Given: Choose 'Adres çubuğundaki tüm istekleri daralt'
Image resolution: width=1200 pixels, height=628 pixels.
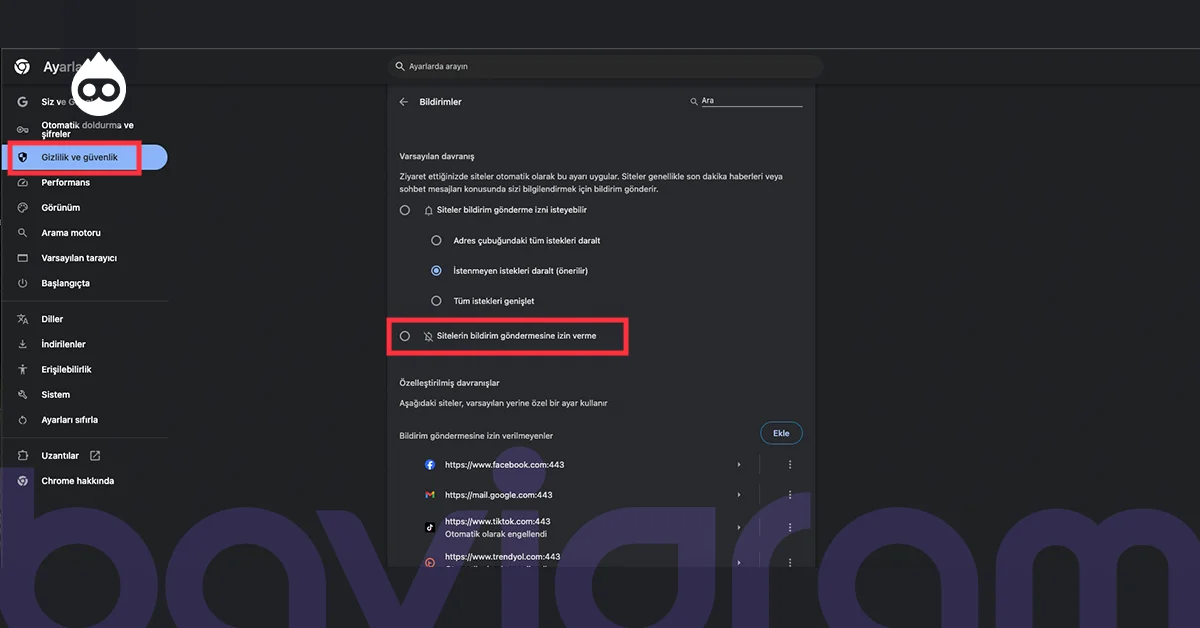Looking at the screenshot, I should click(x=435, y=240).
